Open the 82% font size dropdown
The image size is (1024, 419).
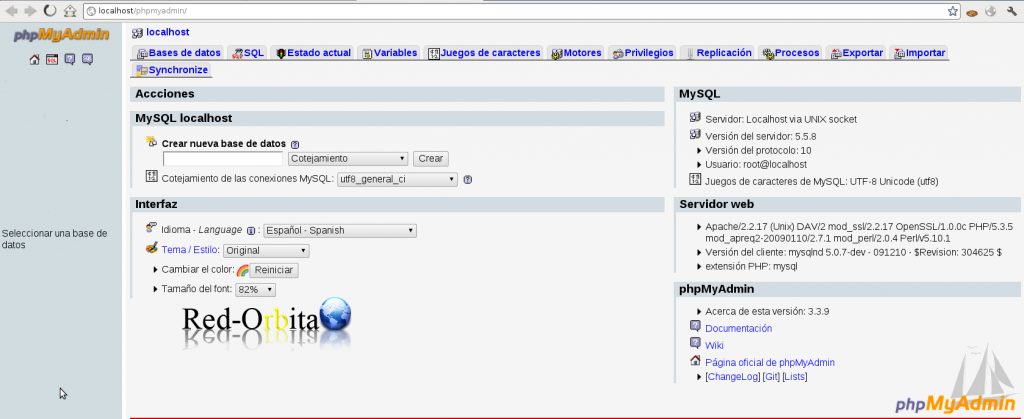tap(255, 289)
